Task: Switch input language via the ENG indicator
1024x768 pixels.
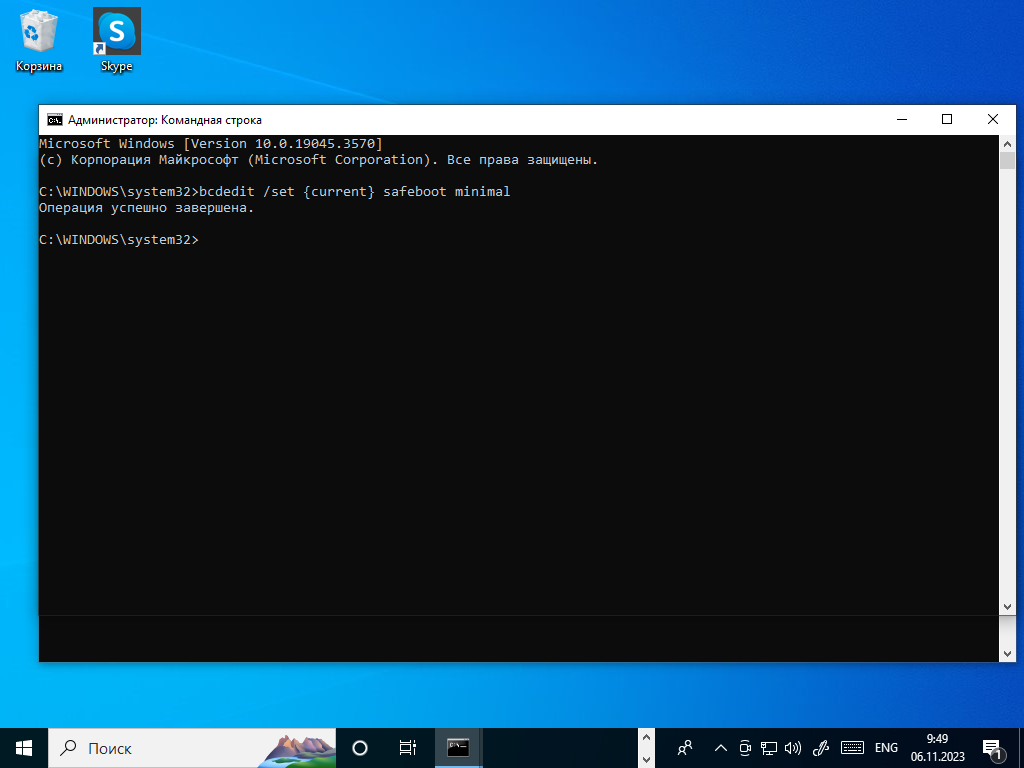Action: pyautogui.click(x=886, y=748)
